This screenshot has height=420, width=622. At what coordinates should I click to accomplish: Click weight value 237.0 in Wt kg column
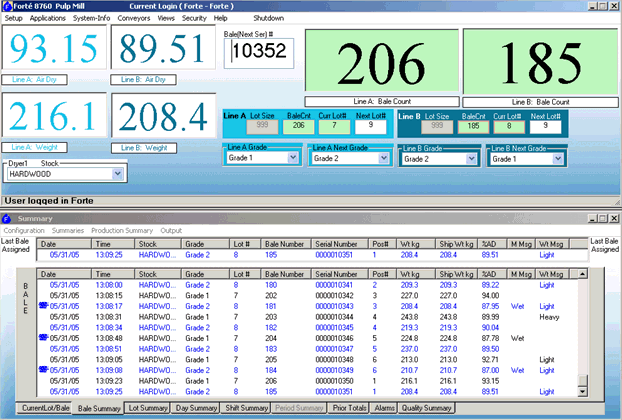point(409,349)
